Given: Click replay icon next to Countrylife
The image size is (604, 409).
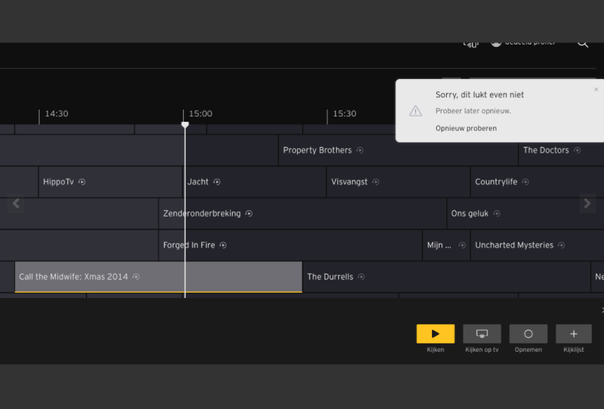Looking at the screenshot, I should pyautogui.click(x=525, y=182).
